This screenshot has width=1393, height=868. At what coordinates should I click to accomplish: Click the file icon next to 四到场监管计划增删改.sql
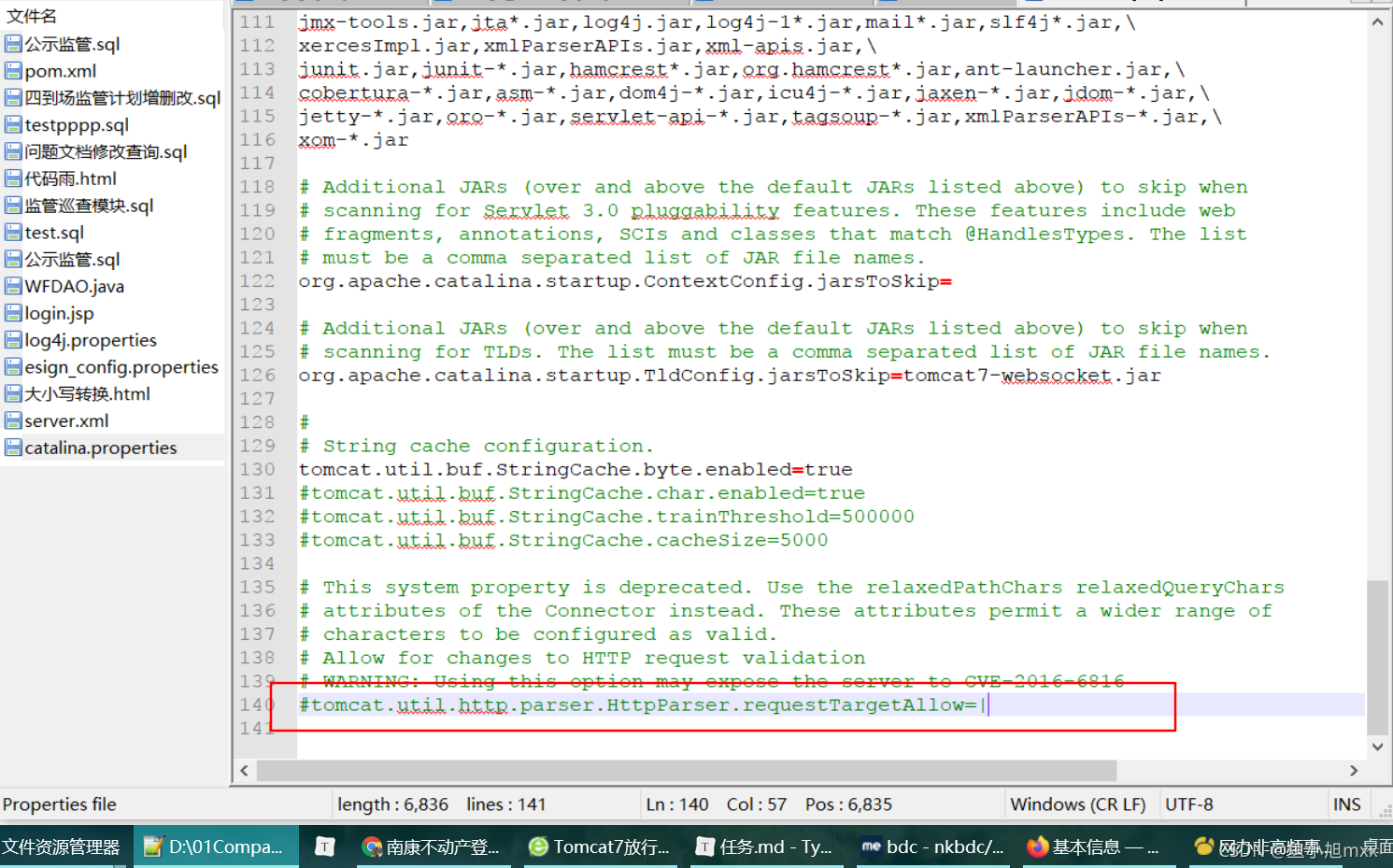(x=13, y=98)
